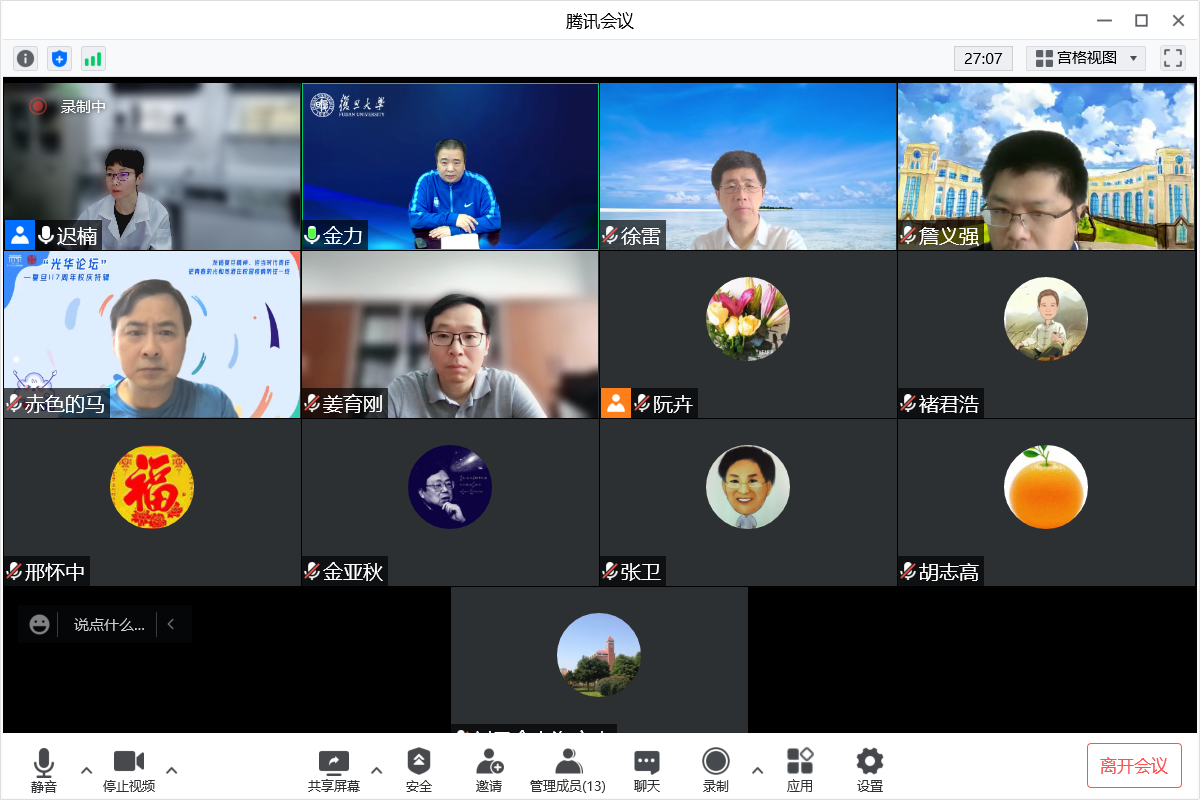This screenshot has height=800, width=1200.
Task: Mute the microphone (静音)
Action: pos(44,770)
